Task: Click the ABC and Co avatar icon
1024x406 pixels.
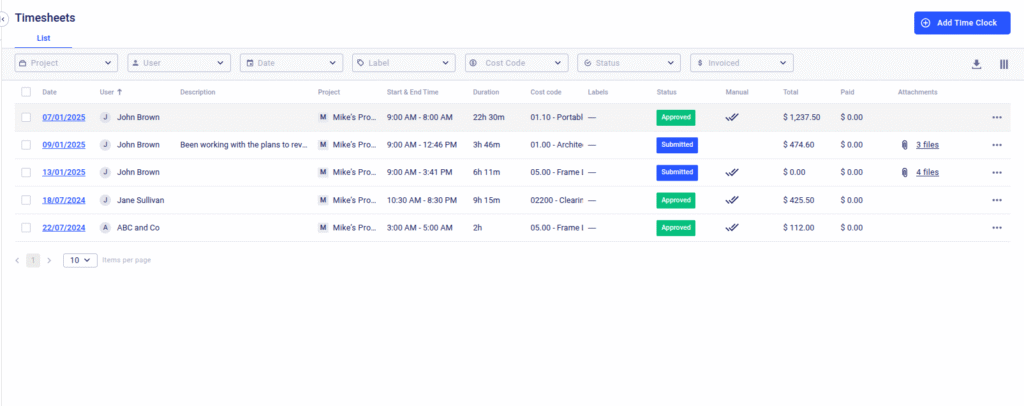Action: click(x=105, y=228)
